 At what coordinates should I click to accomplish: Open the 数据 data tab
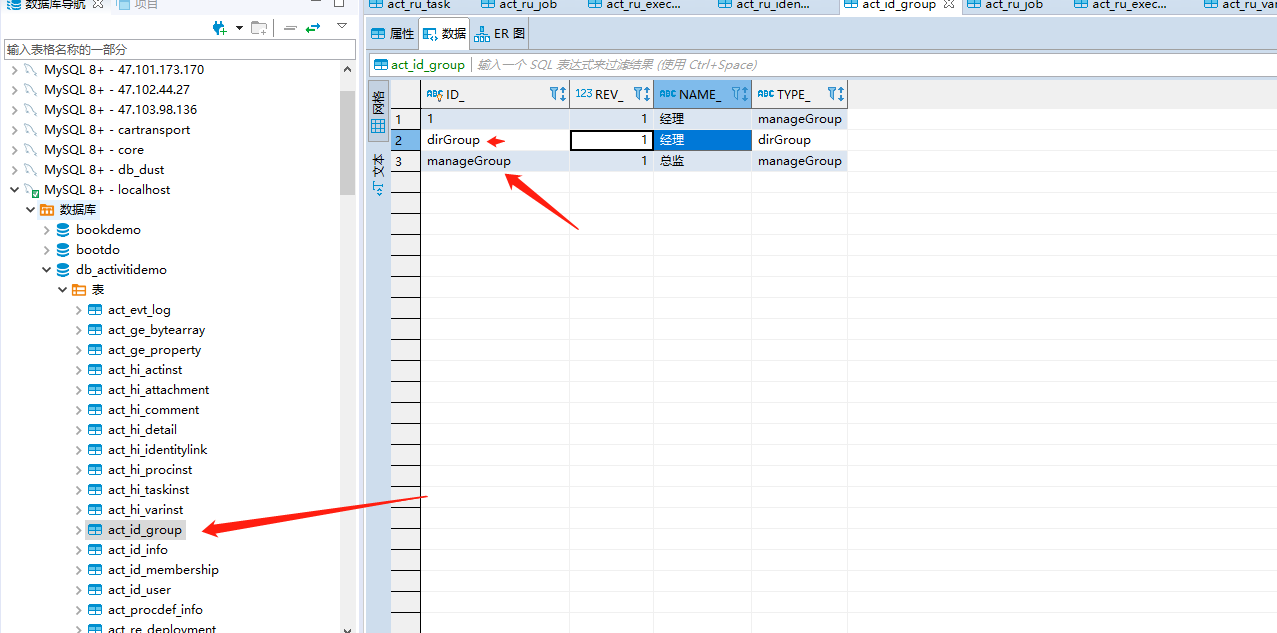tap(444, 33)
